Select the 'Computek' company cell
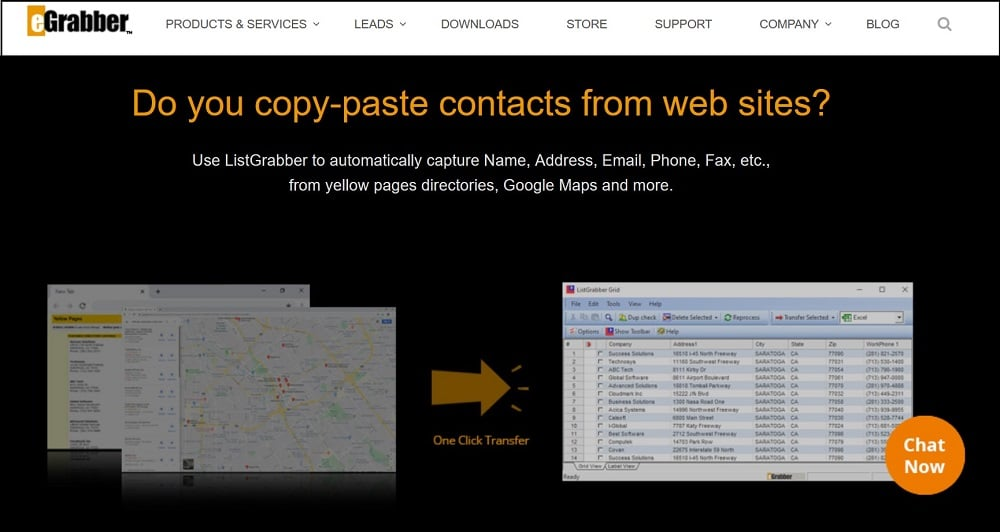Image resolution: width=1000 pixels, height=532 pixels. click(620, 441)
